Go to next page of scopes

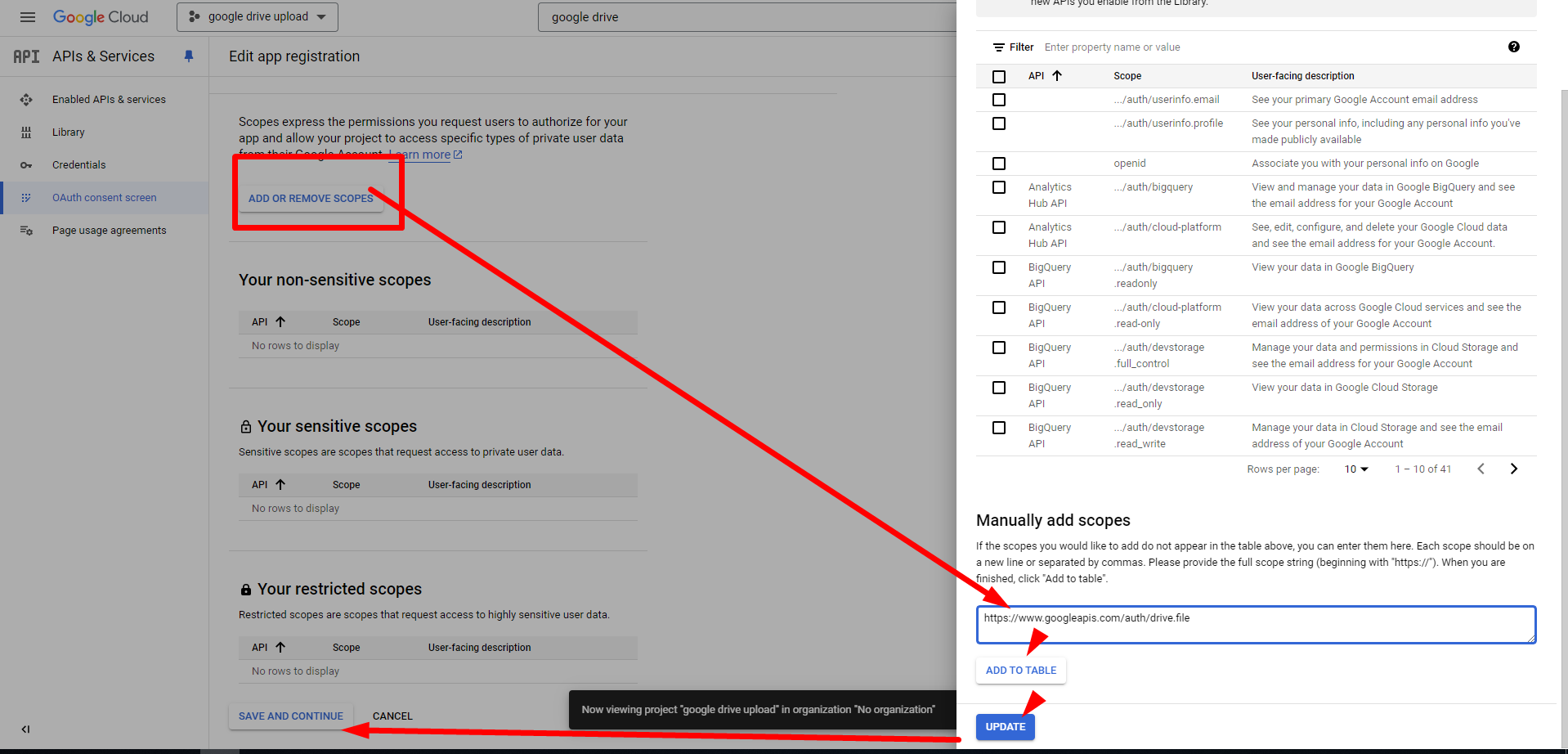click(x=1514, y=469)
